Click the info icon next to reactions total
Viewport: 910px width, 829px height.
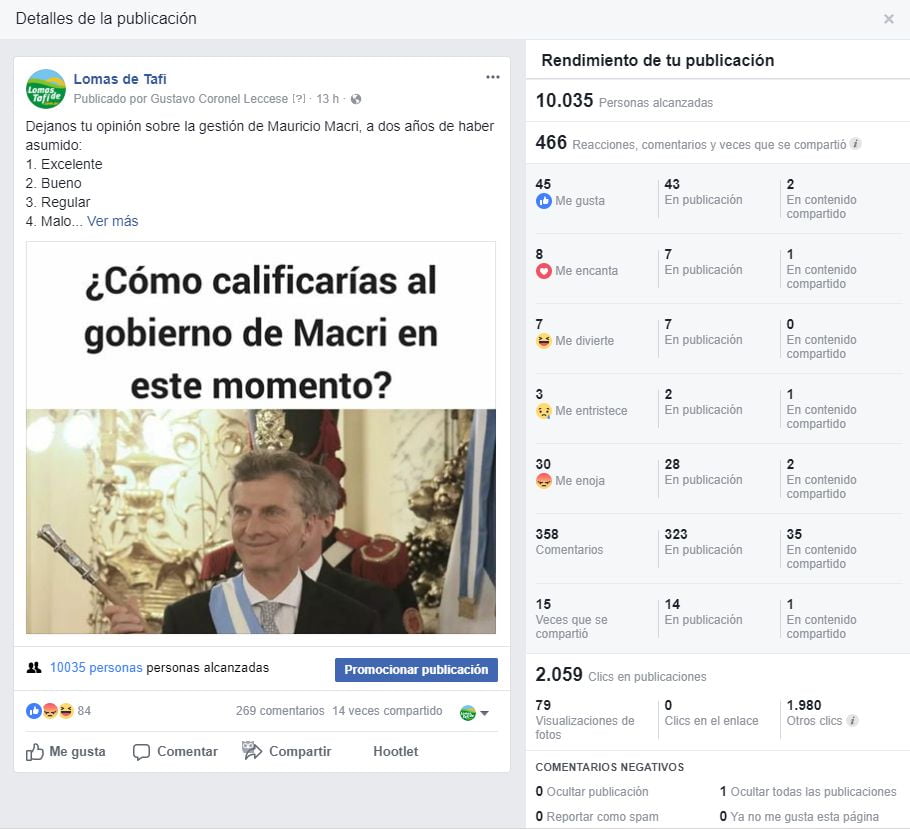(855, 143)
